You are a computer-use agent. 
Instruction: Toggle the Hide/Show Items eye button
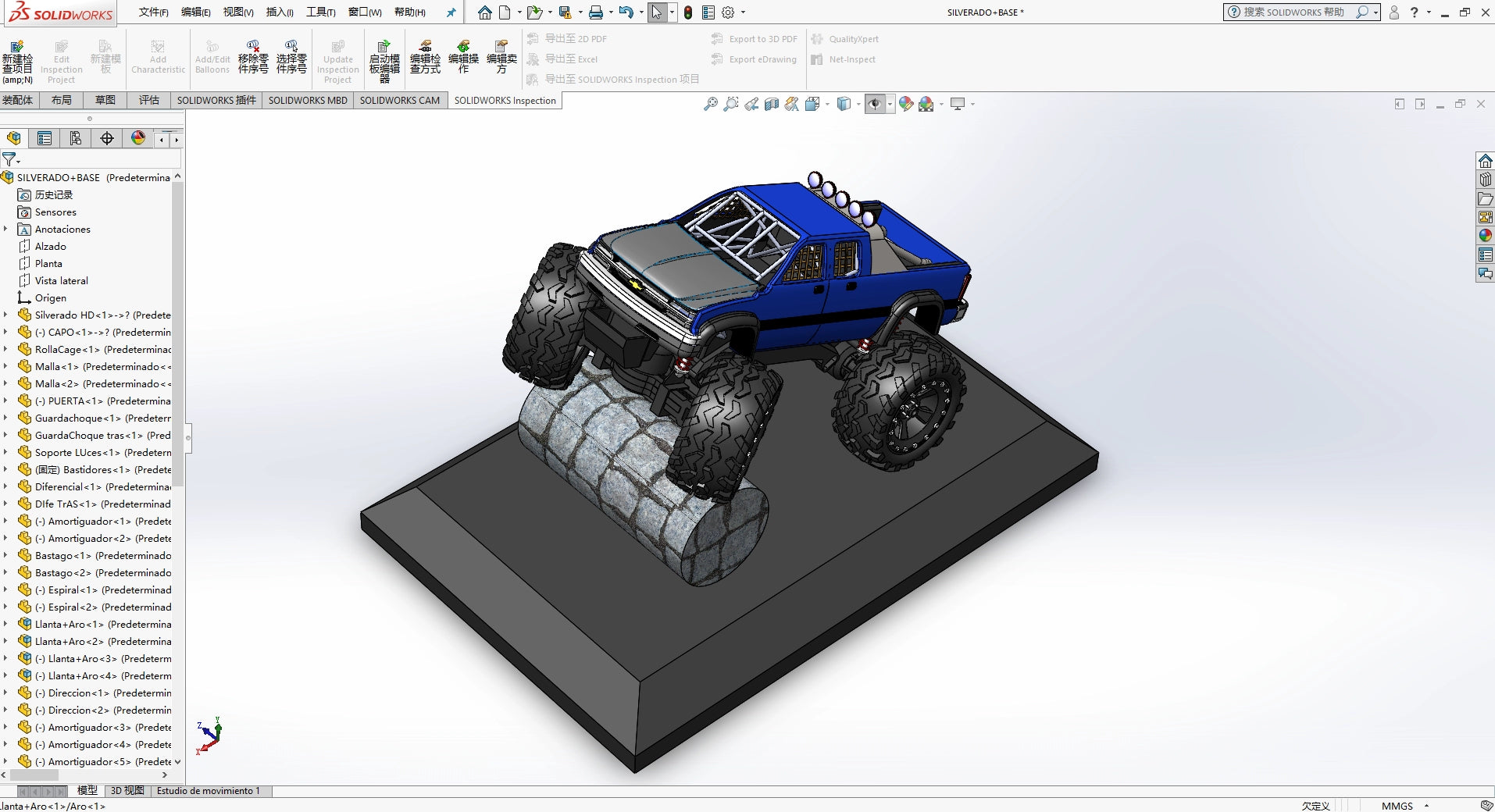[x=875, y=104]
